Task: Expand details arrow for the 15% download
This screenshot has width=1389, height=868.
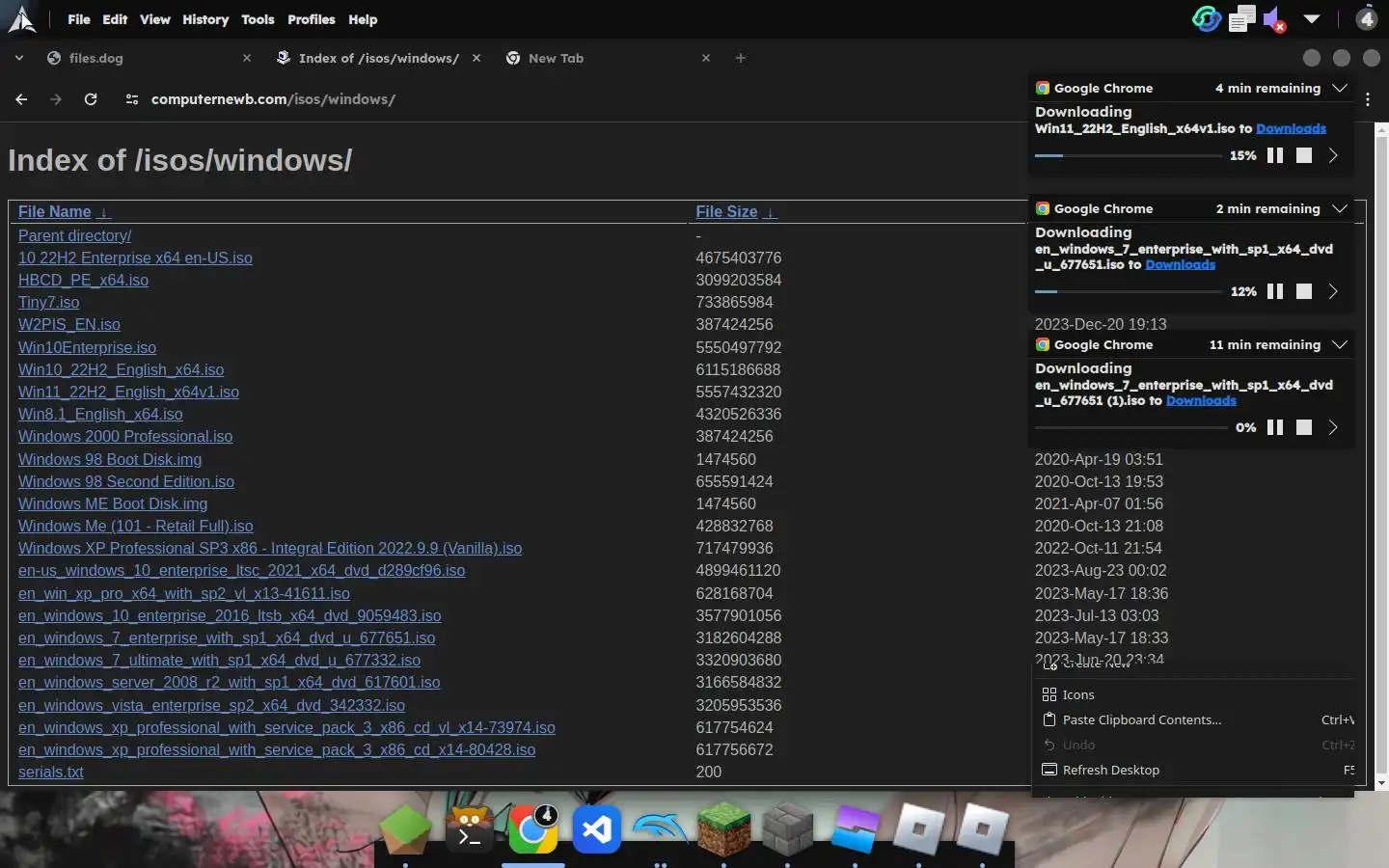Action: pos(1333,155)
